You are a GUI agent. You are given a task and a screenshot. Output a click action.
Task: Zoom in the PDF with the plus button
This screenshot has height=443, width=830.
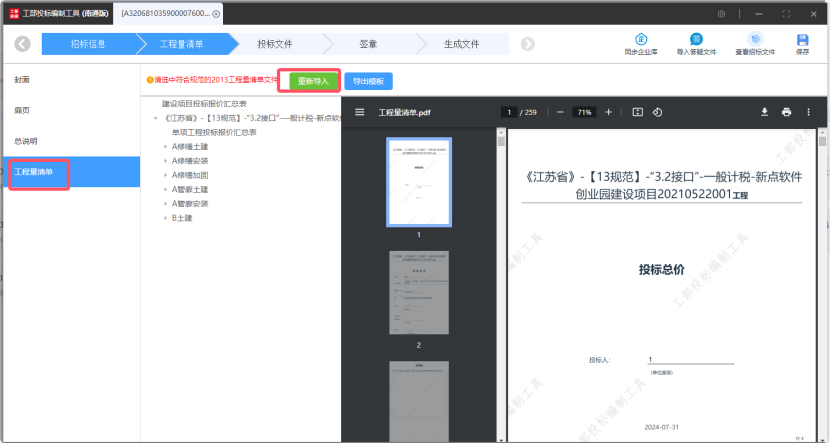[x=608, y=112]
